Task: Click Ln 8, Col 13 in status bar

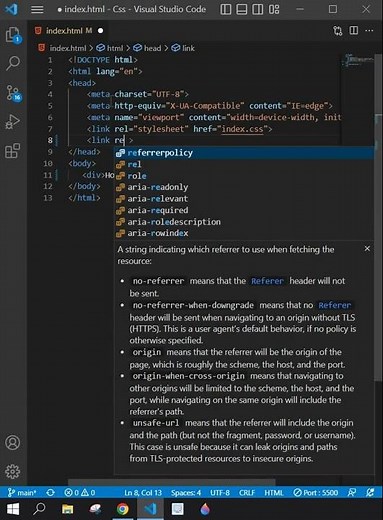Action: (x=143, y=492)
